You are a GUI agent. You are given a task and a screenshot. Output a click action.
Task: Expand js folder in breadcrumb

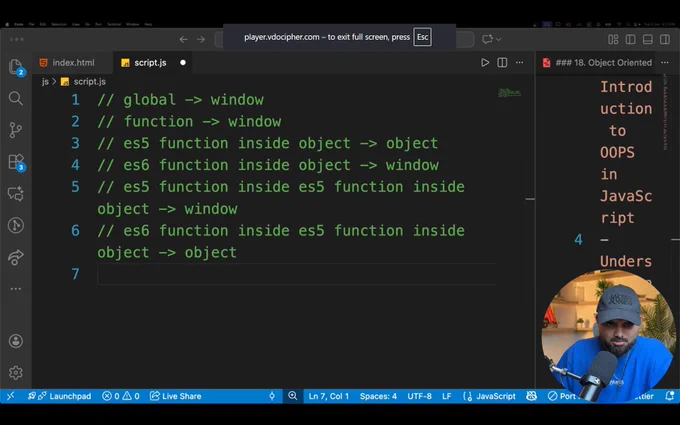coord(45,82)
